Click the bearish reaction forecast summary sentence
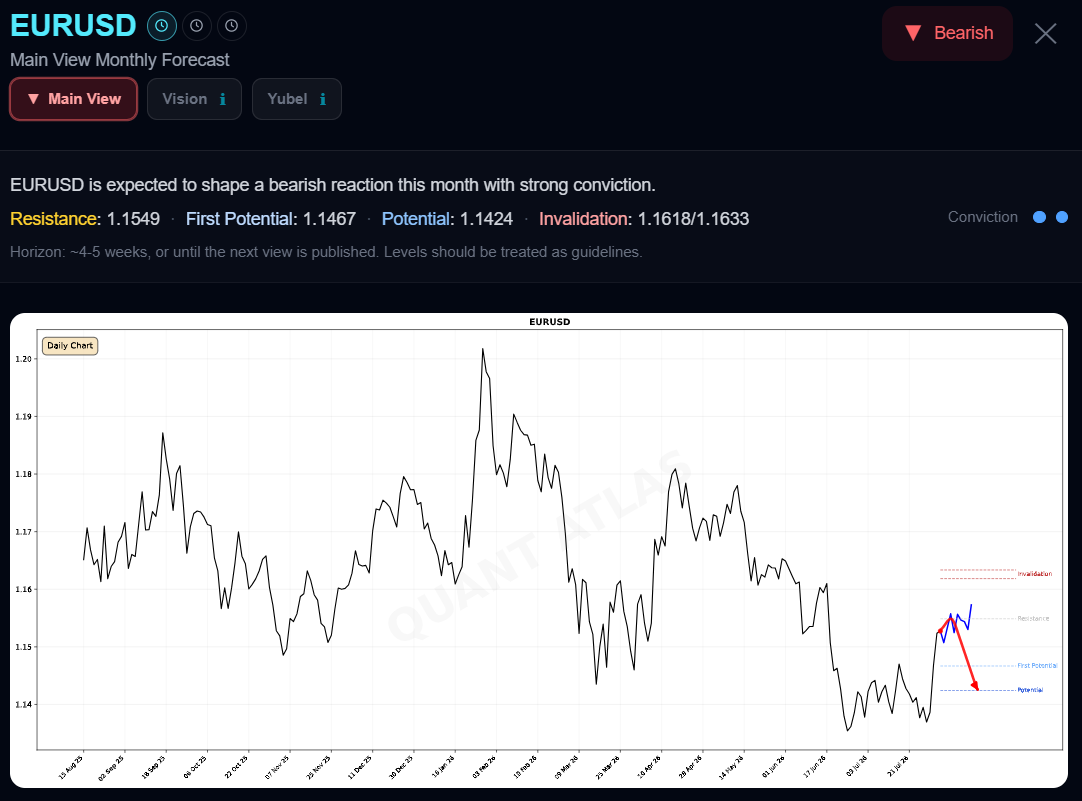Image resolution: width=1082 pixels, height=801 pixels. point(333,185)
